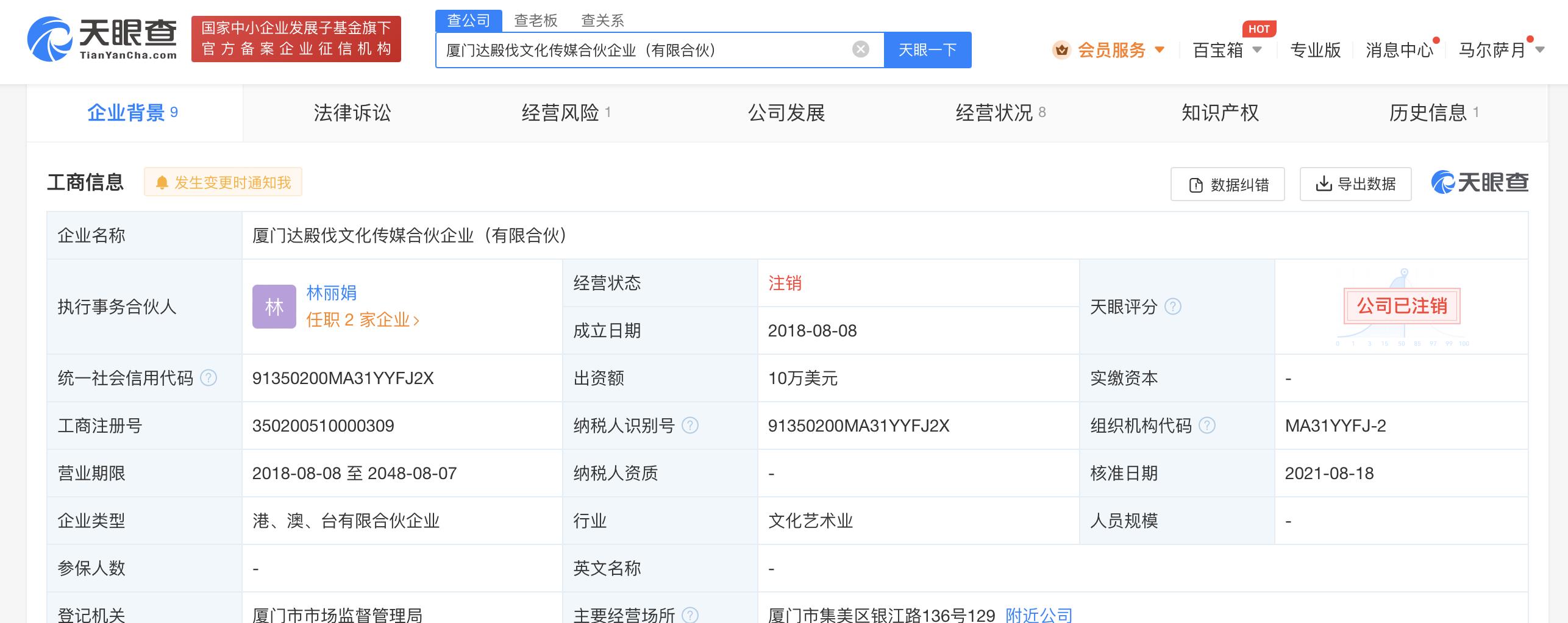This screenshot has height=623, width=1568.
Task: Switch to the 法律诉讼 tab
Action: [352, 113]
